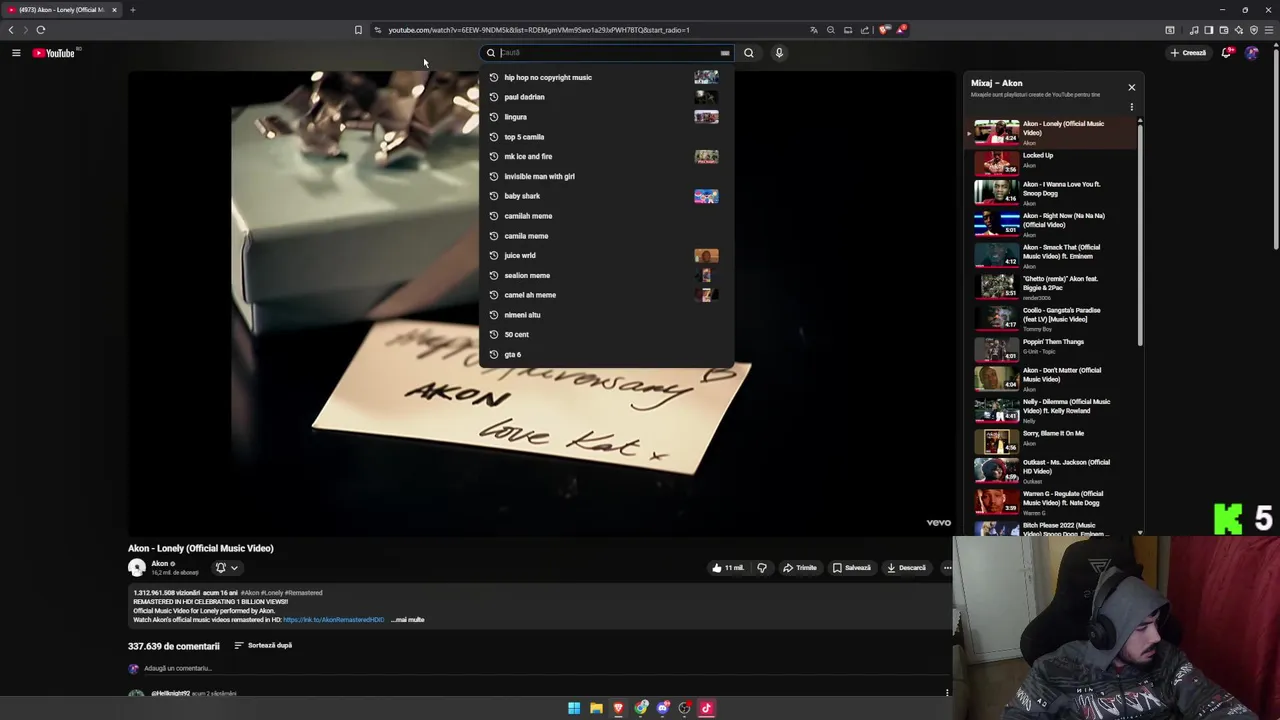The width and height of the screenshot is (1280, 720).
Task: Click the translate page icon in address bar
Action: click(814, 30)
